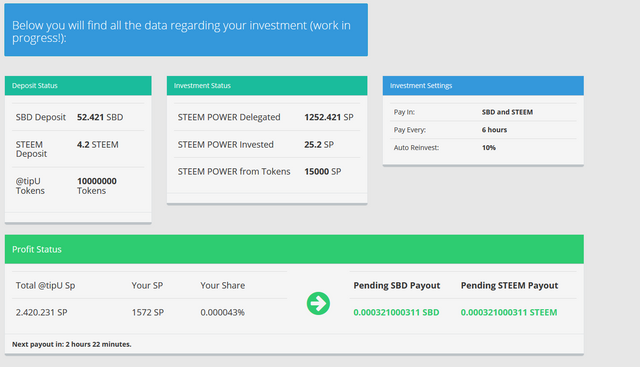
Task: Click the 'SBD Deposit' label
Action: (x=41, y=117)
